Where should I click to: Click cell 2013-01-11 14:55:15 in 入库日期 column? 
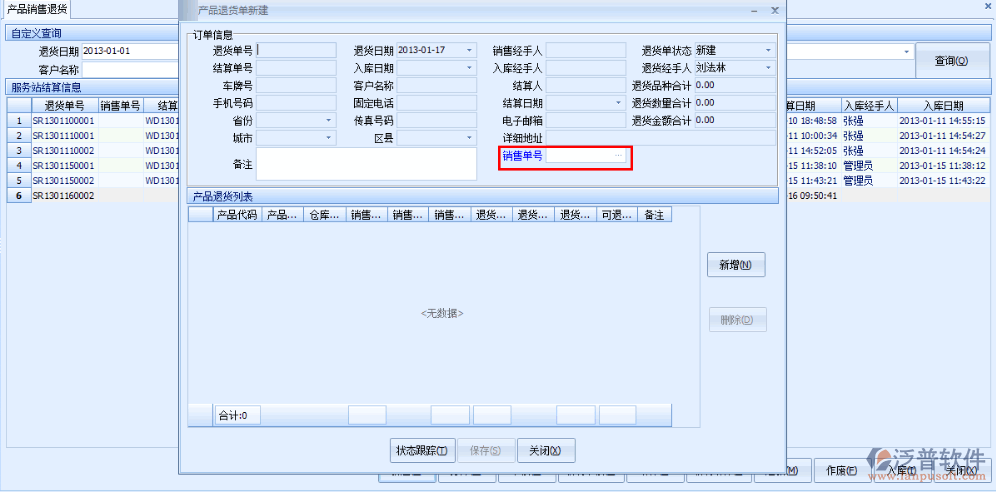[x=943, y=121]
